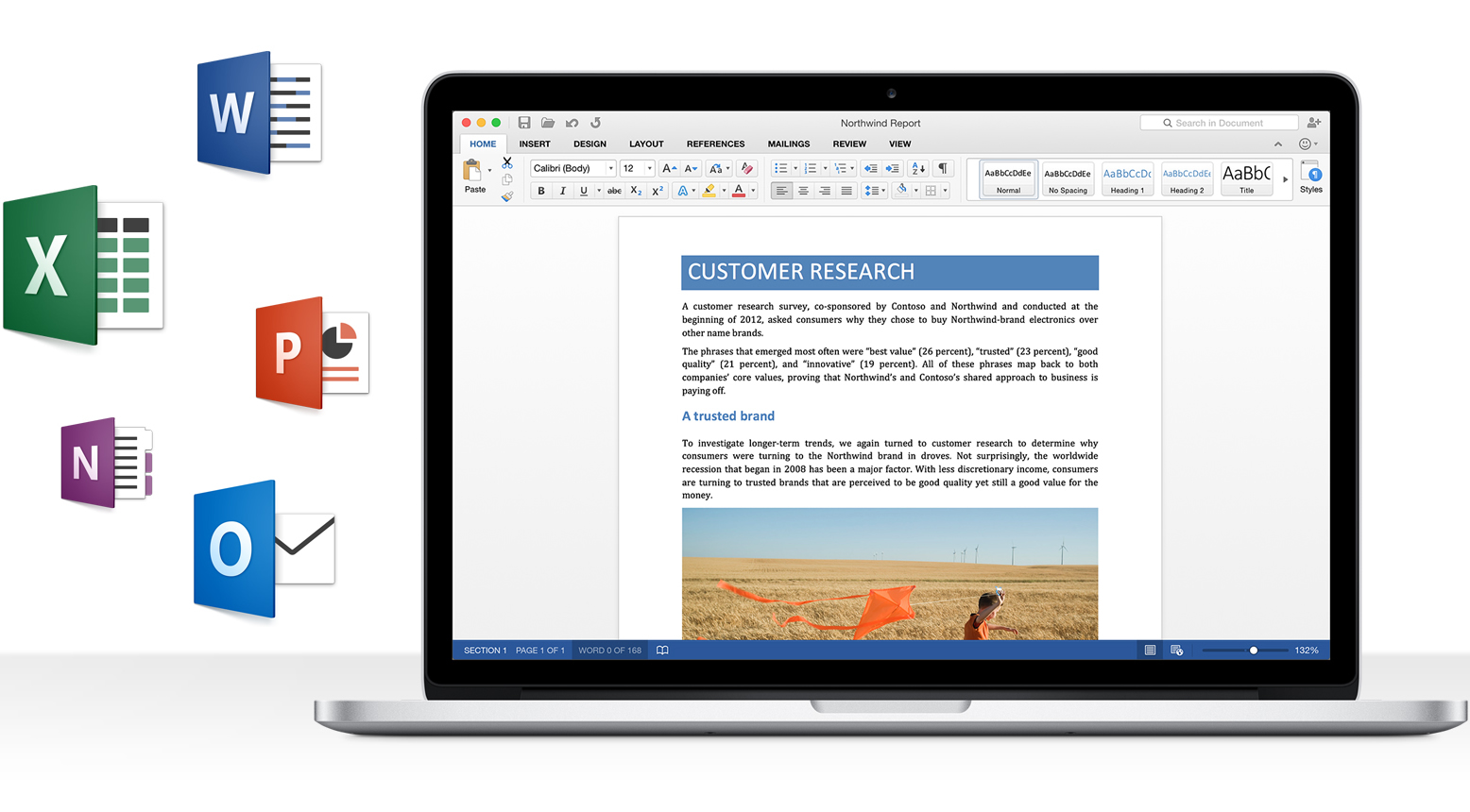Open the line spacing dropdown

click(875, 191)
